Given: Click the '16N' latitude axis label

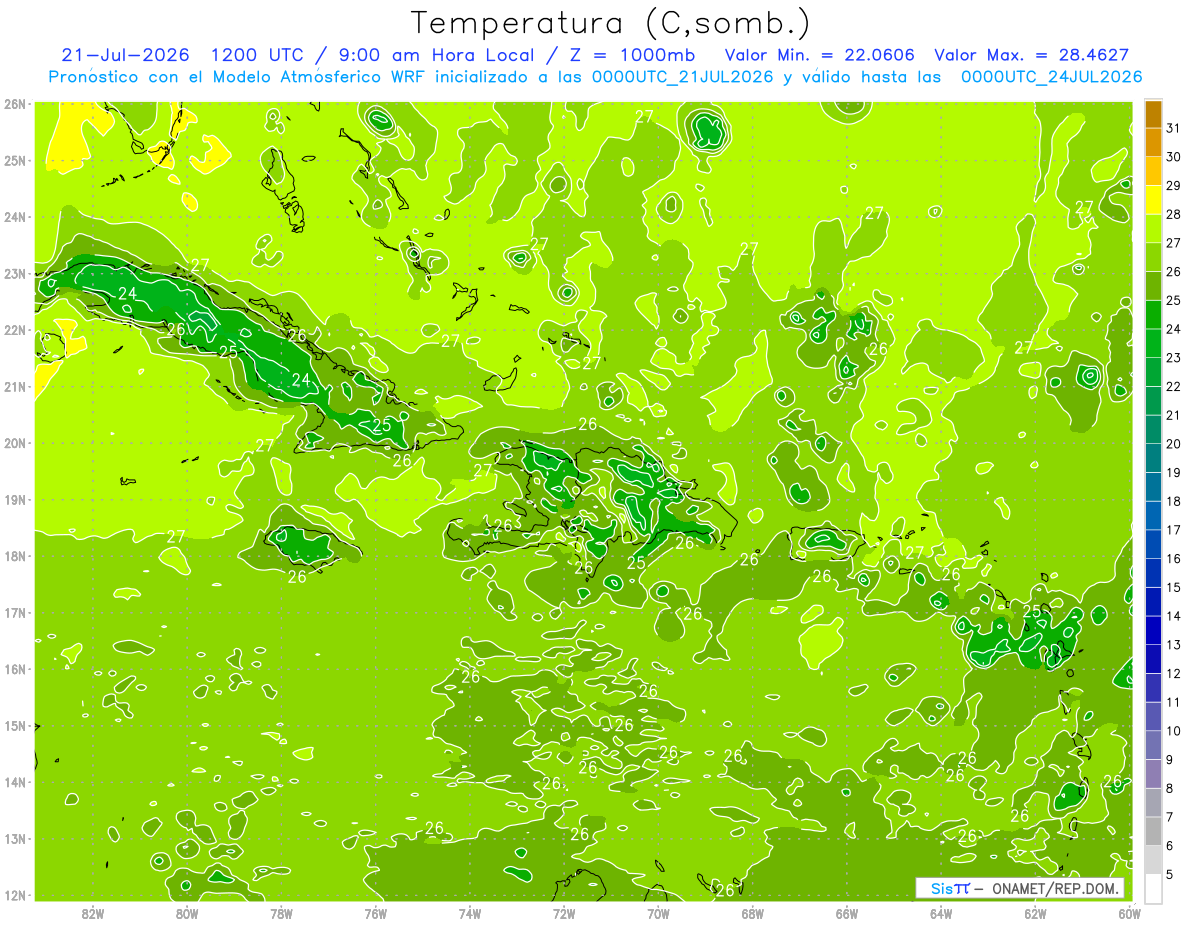Looking at the screenshot, I should point(14,669).
